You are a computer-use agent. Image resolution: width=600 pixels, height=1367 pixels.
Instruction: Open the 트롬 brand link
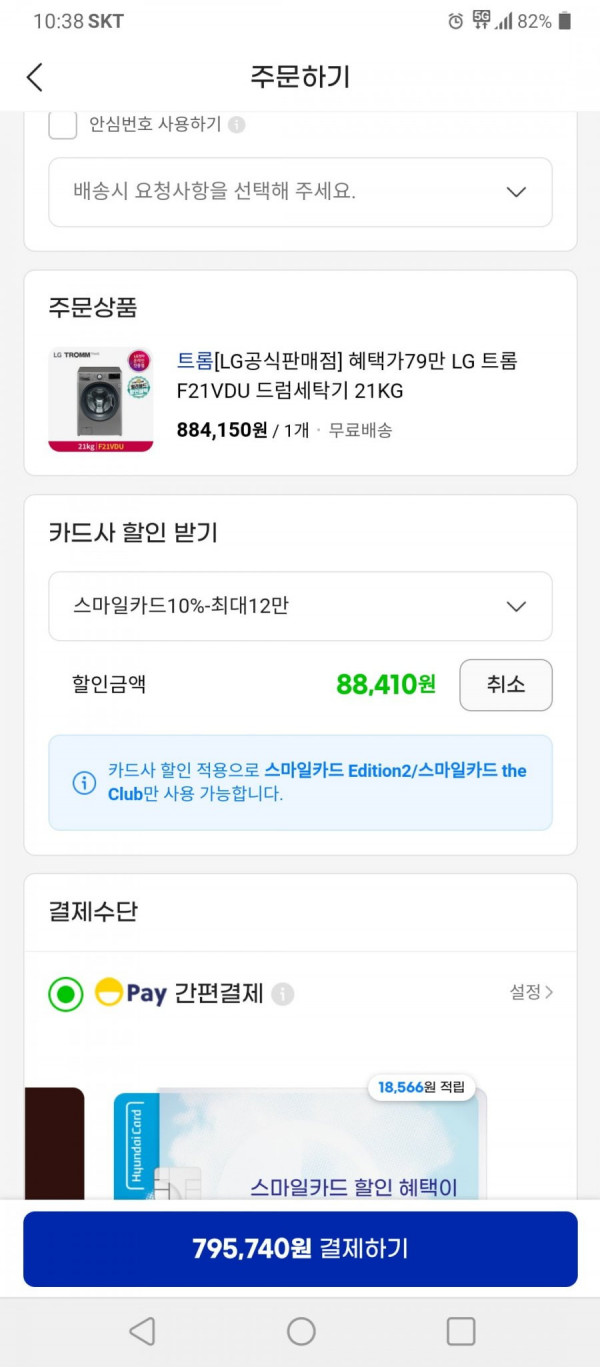pos(195,361)
